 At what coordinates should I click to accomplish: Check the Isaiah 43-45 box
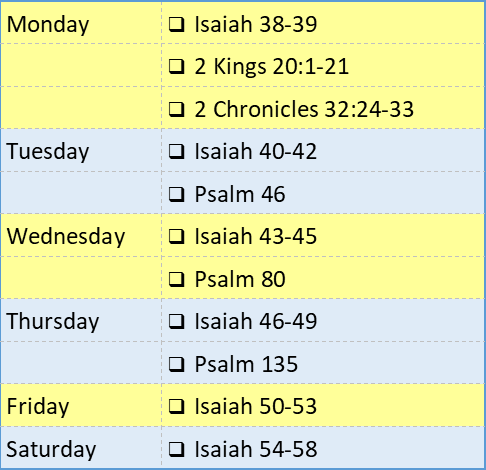pyautogui.click(x=176, y=236)
